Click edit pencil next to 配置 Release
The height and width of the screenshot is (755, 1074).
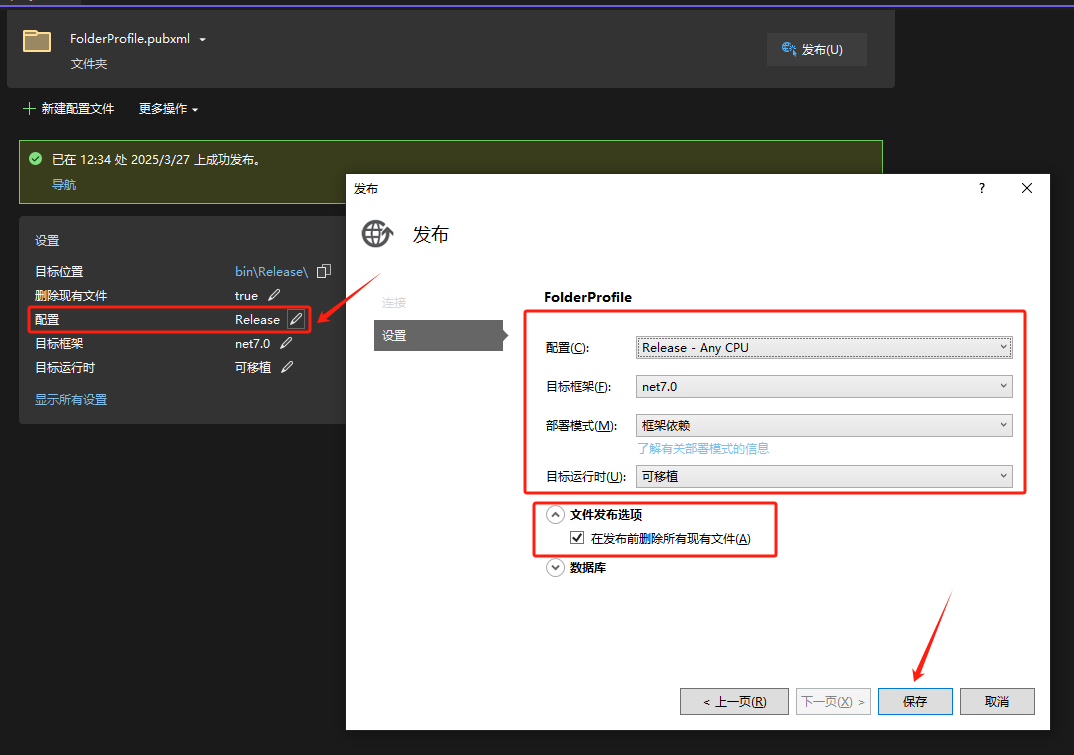(295, 320)
